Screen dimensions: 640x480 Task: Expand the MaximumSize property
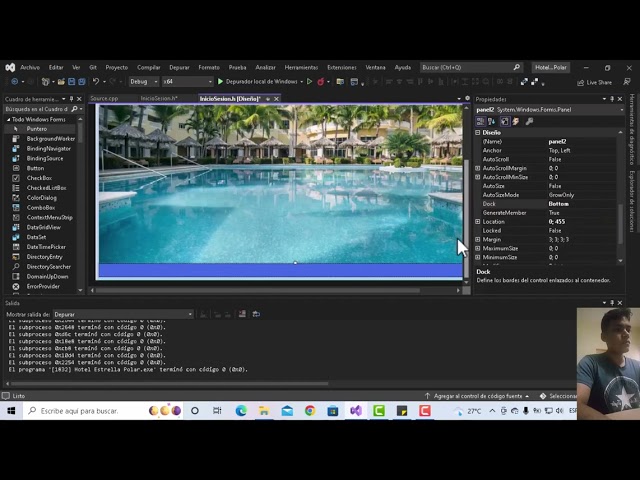coord(478,249)
